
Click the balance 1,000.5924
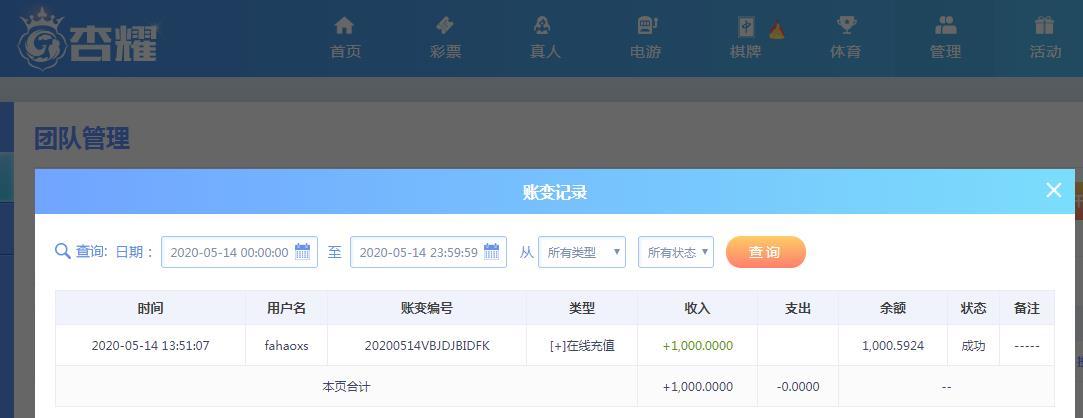point(893,345)
